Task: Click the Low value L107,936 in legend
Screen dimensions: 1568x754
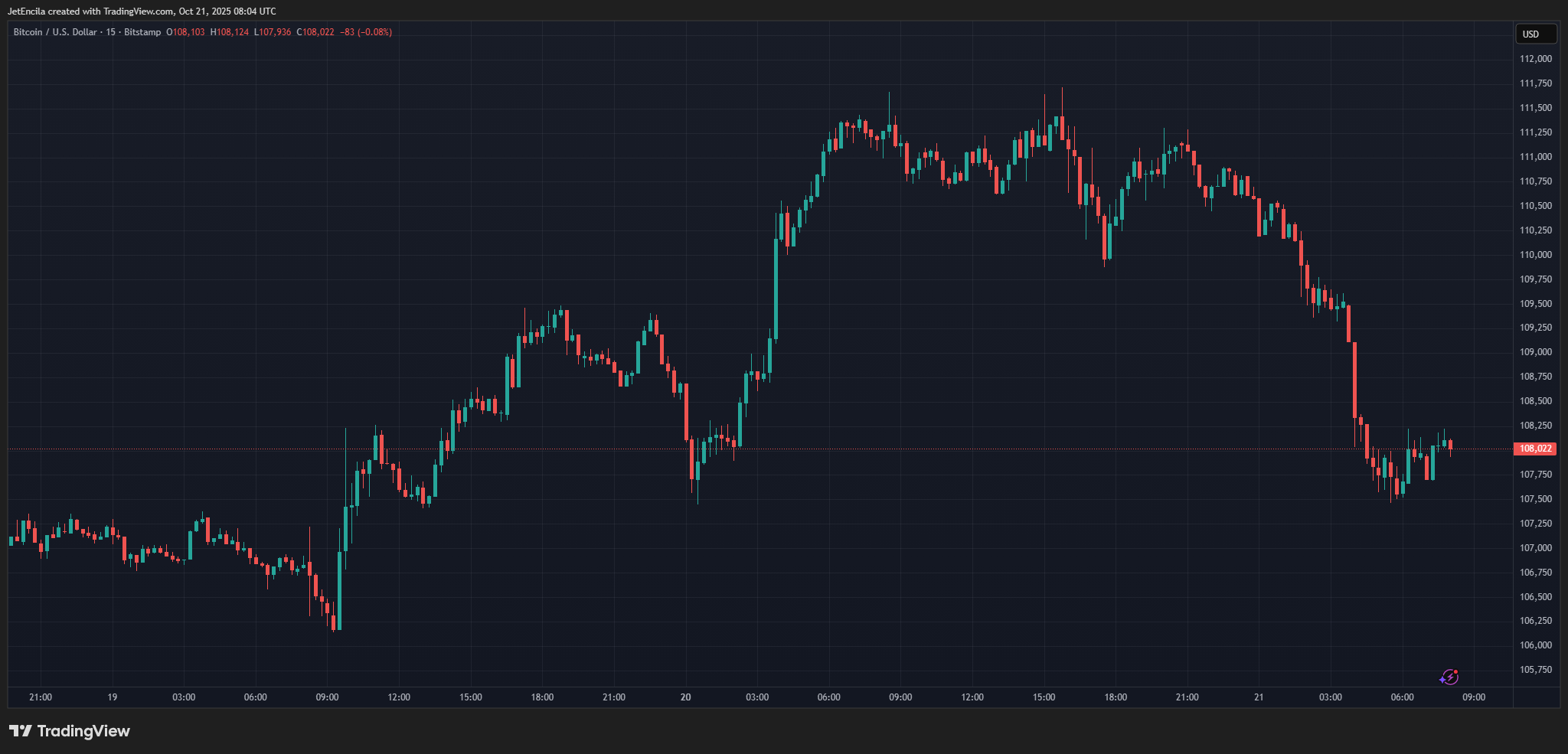Action: (x=273, y=32)
